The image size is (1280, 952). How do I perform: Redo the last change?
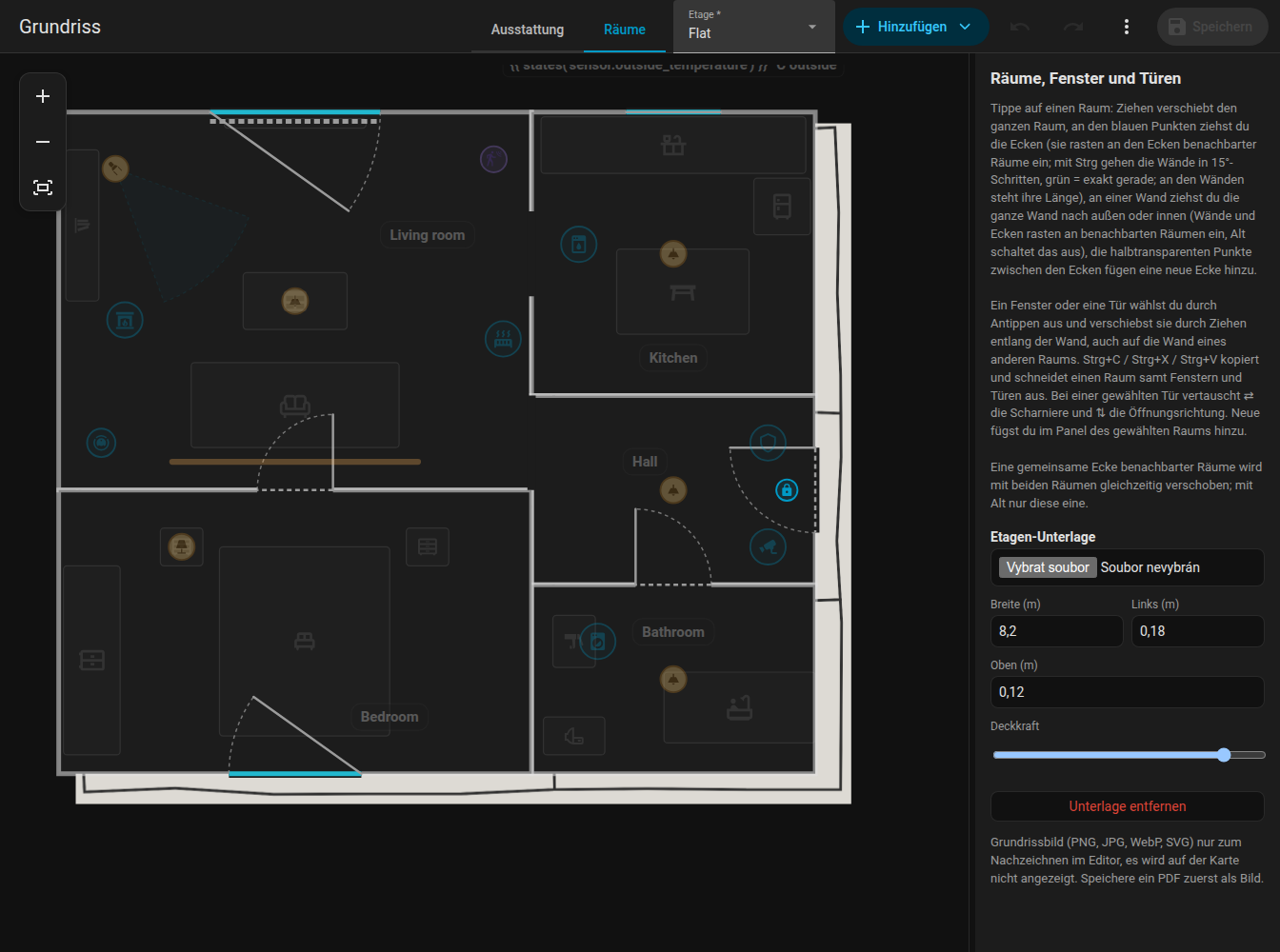(1073, 27)
